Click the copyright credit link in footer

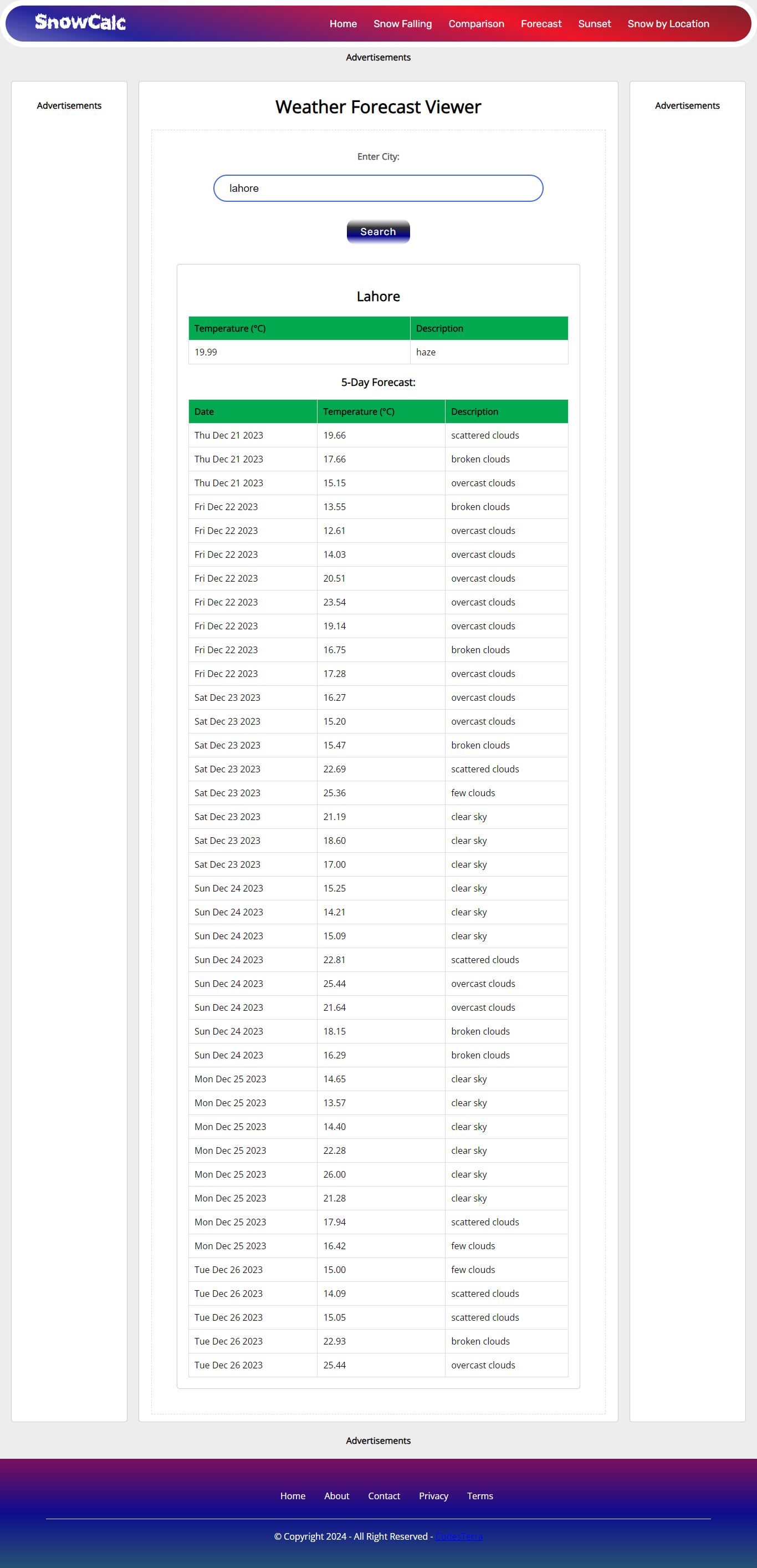coord(459,1536)
